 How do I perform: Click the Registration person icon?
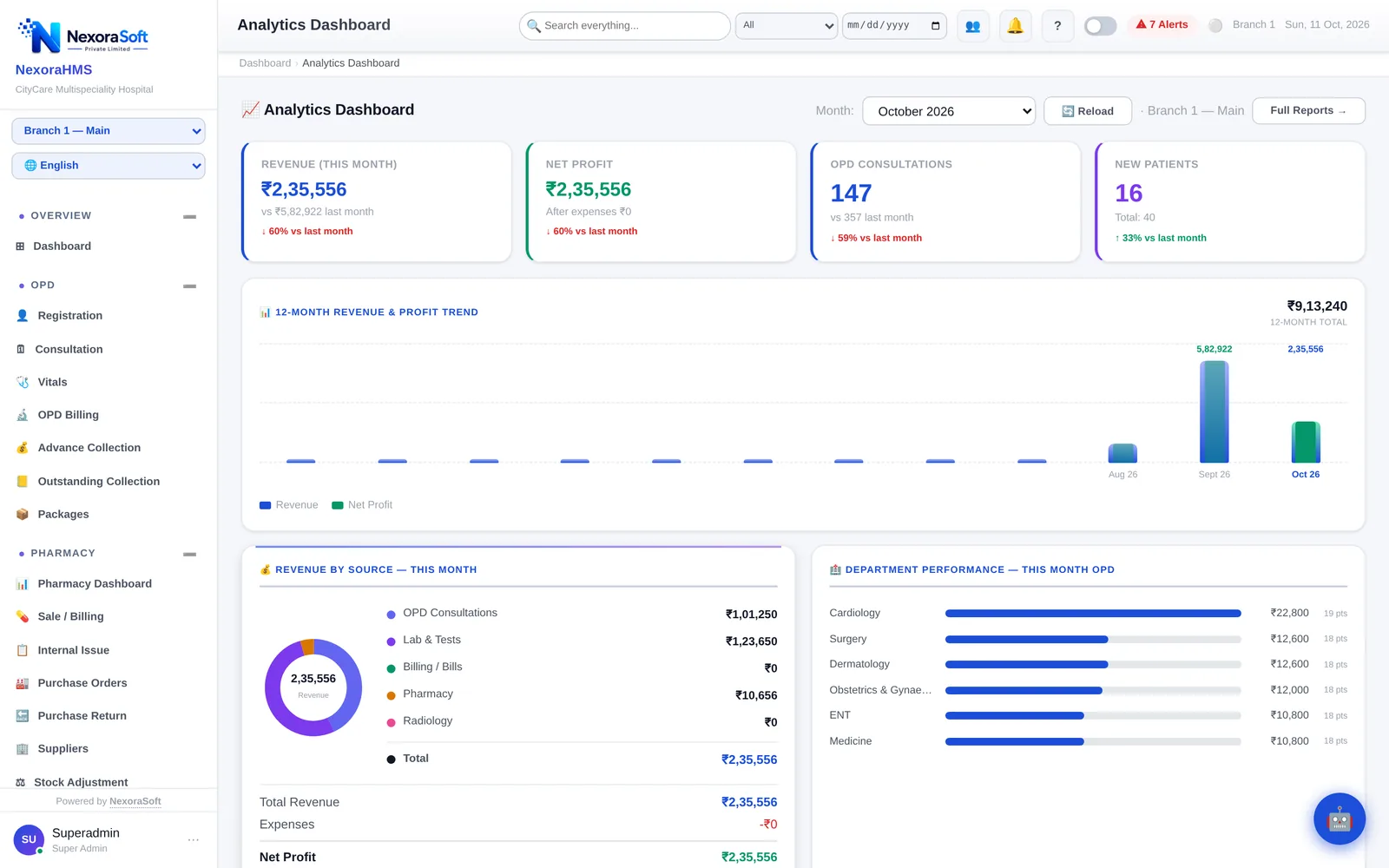click(x=23, y=316)
